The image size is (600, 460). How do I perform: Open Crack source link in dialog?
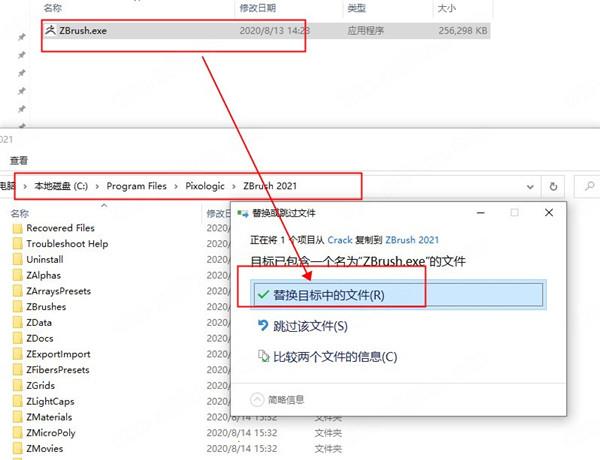pyautogui.click(x=340, y=240)
